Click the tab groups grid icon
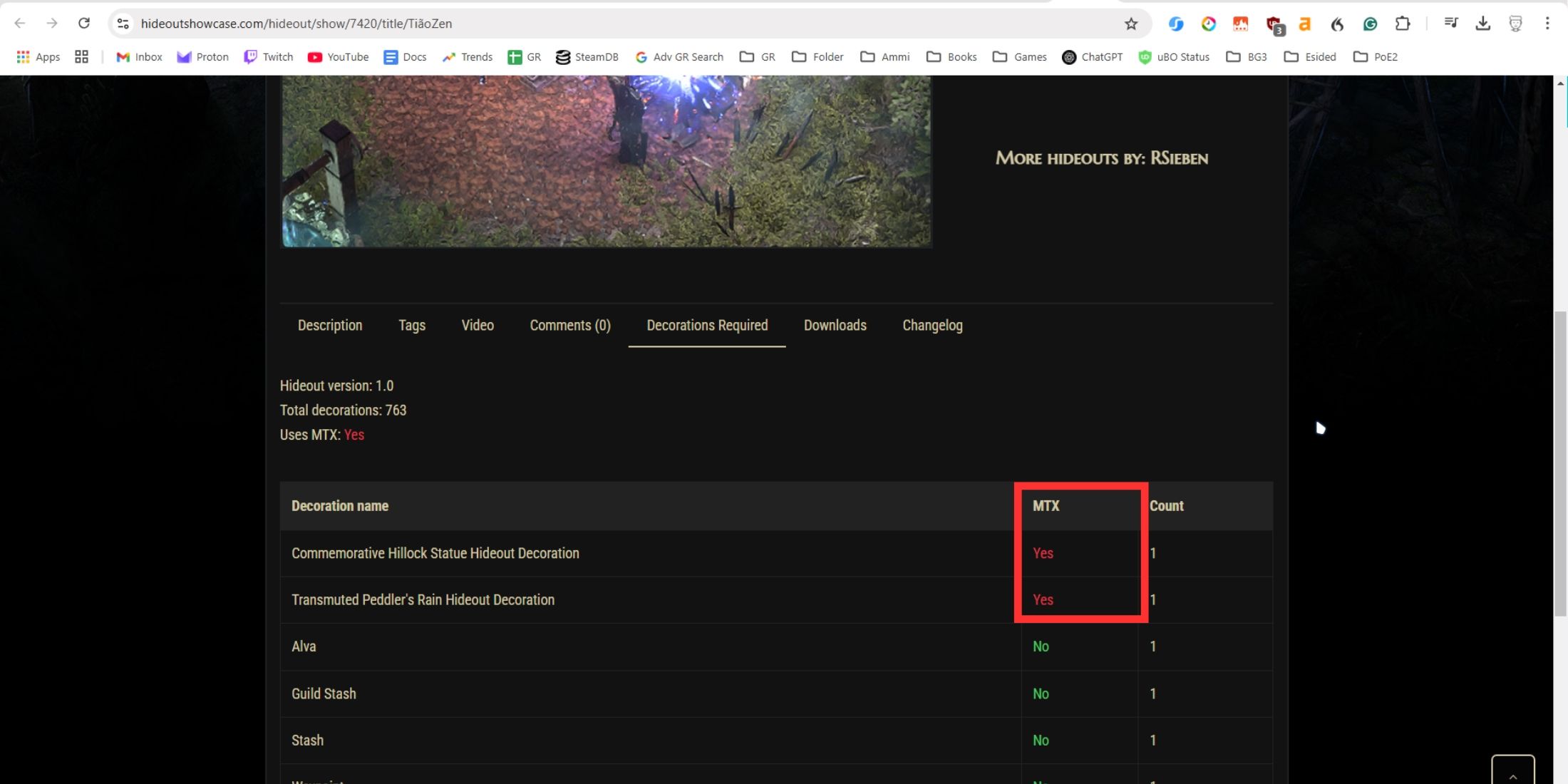Viewport: 1568px width, 784px height. click(x=81, y=57)
